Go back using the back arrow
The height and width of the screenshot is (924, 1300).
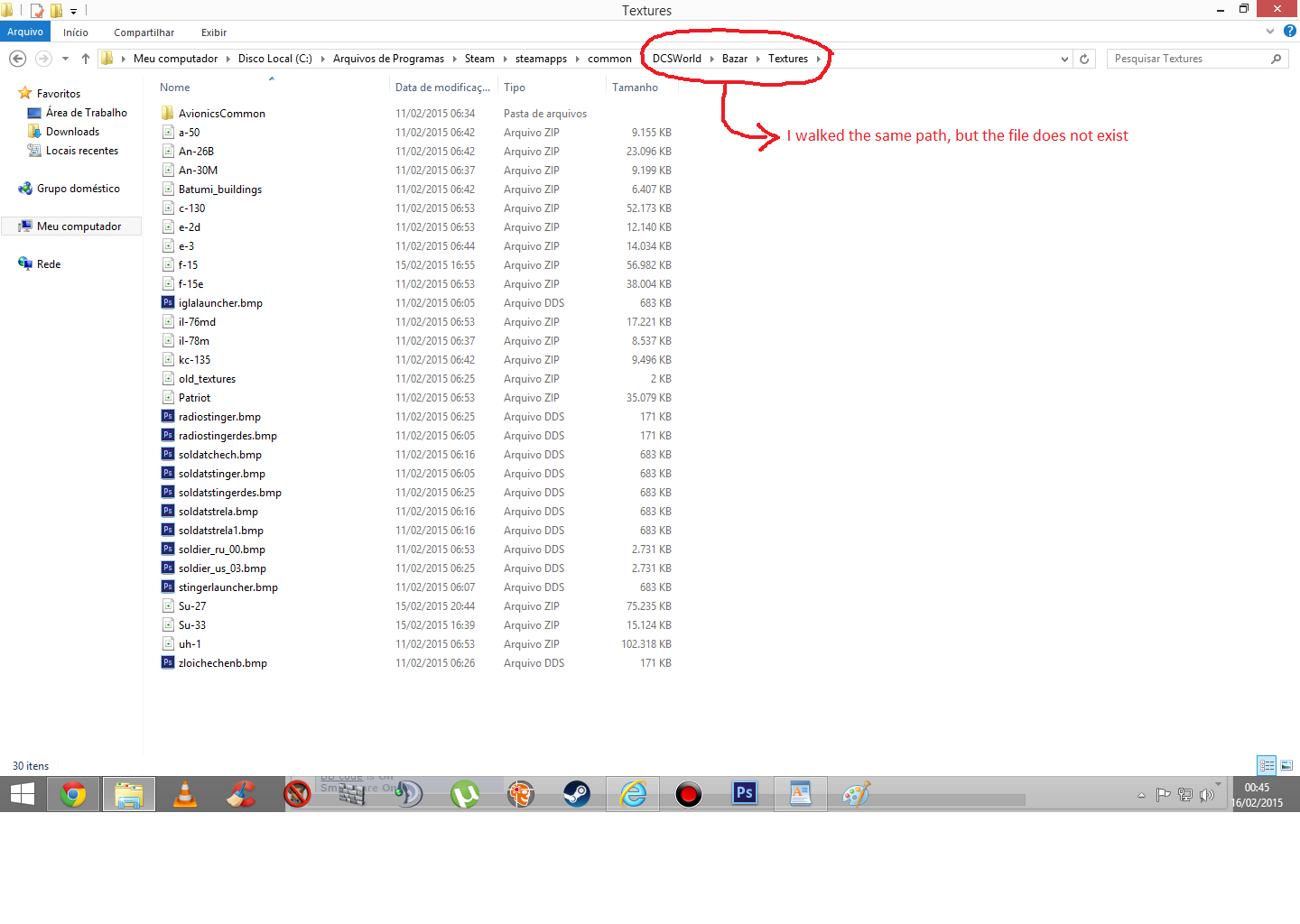pyautogui.click(x=17, y=59)
